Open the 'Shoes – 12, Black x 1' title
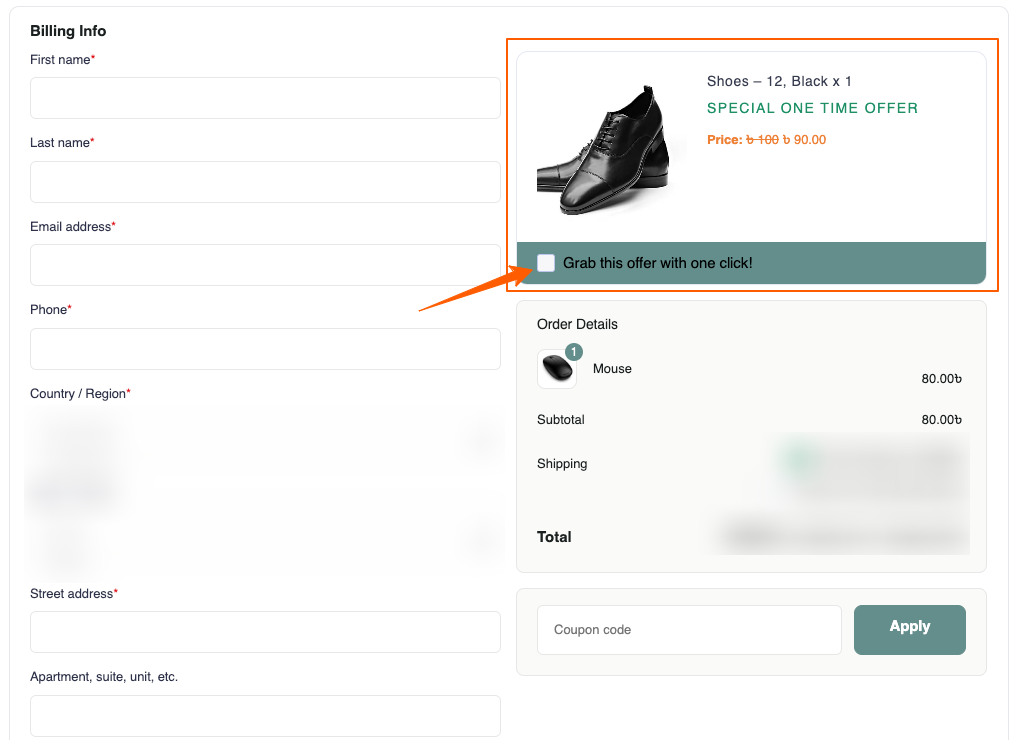The width and height of the screenshot is (1020, 740). (x=779, y=81)
